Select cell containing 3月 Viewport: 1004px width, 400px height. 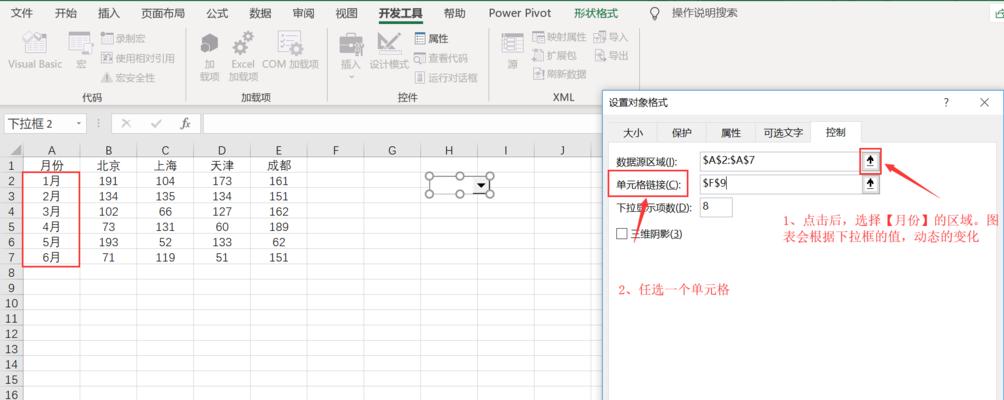click(51, 211)
